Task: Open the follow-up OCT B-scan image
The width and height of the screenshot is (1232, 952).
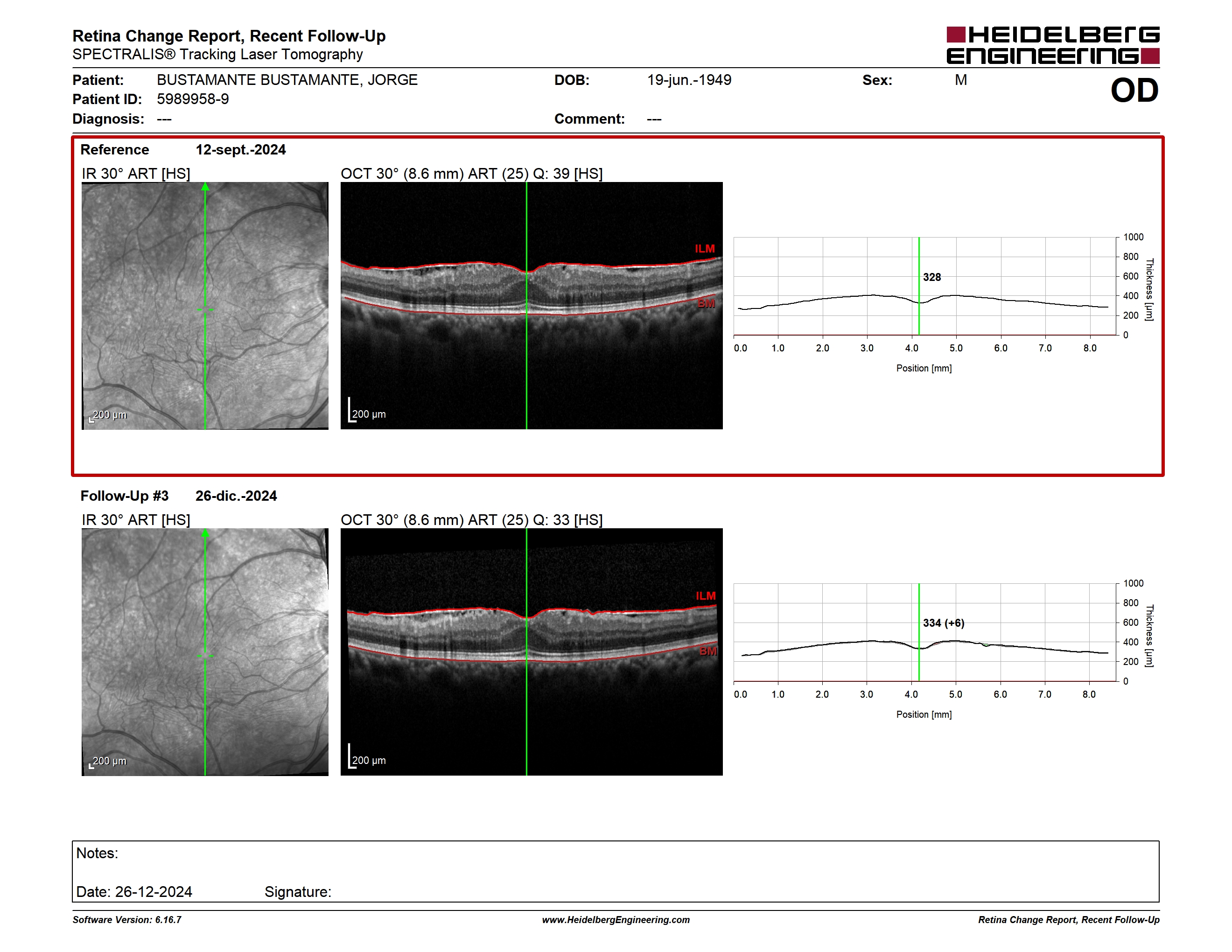Action: 532,652
